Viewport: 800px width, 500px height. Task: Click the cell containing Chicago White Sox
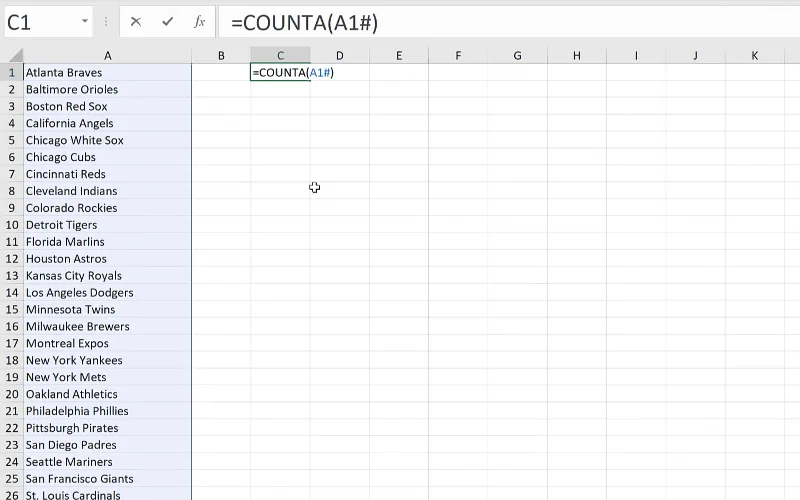(108, 140)
